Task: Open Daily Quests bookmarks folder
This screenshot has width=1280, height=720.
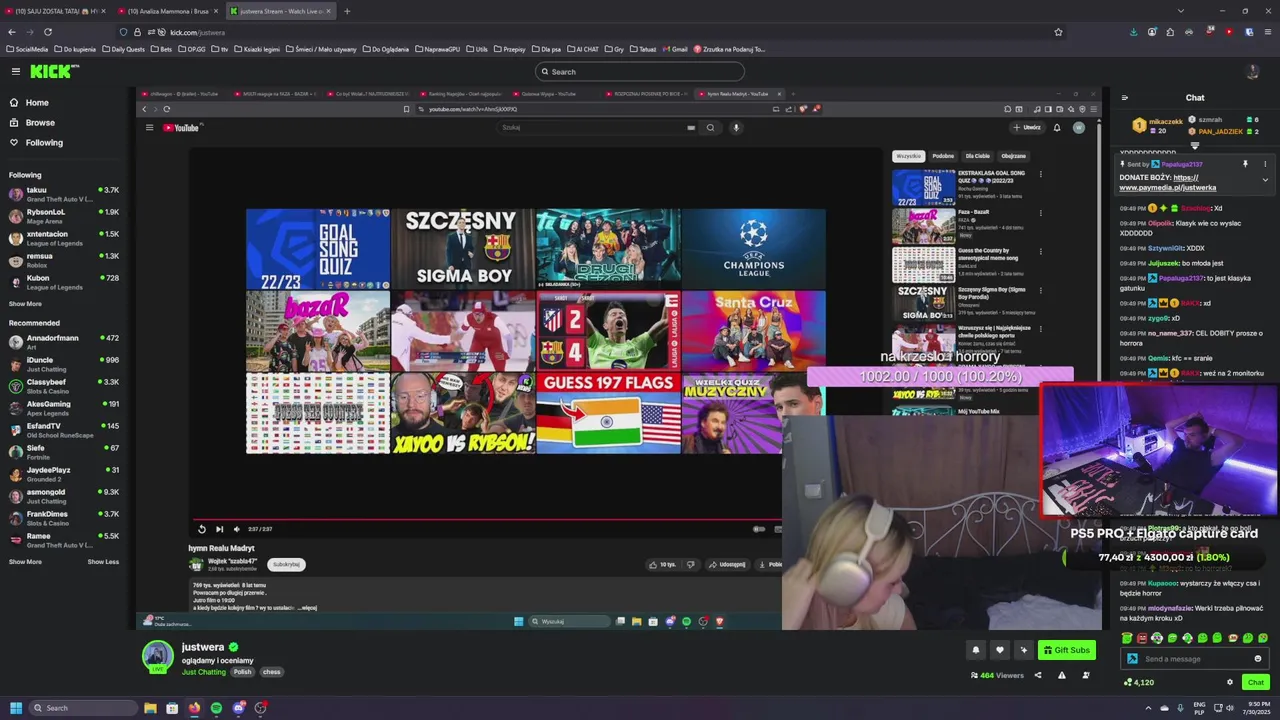Action: click(123, 49)
